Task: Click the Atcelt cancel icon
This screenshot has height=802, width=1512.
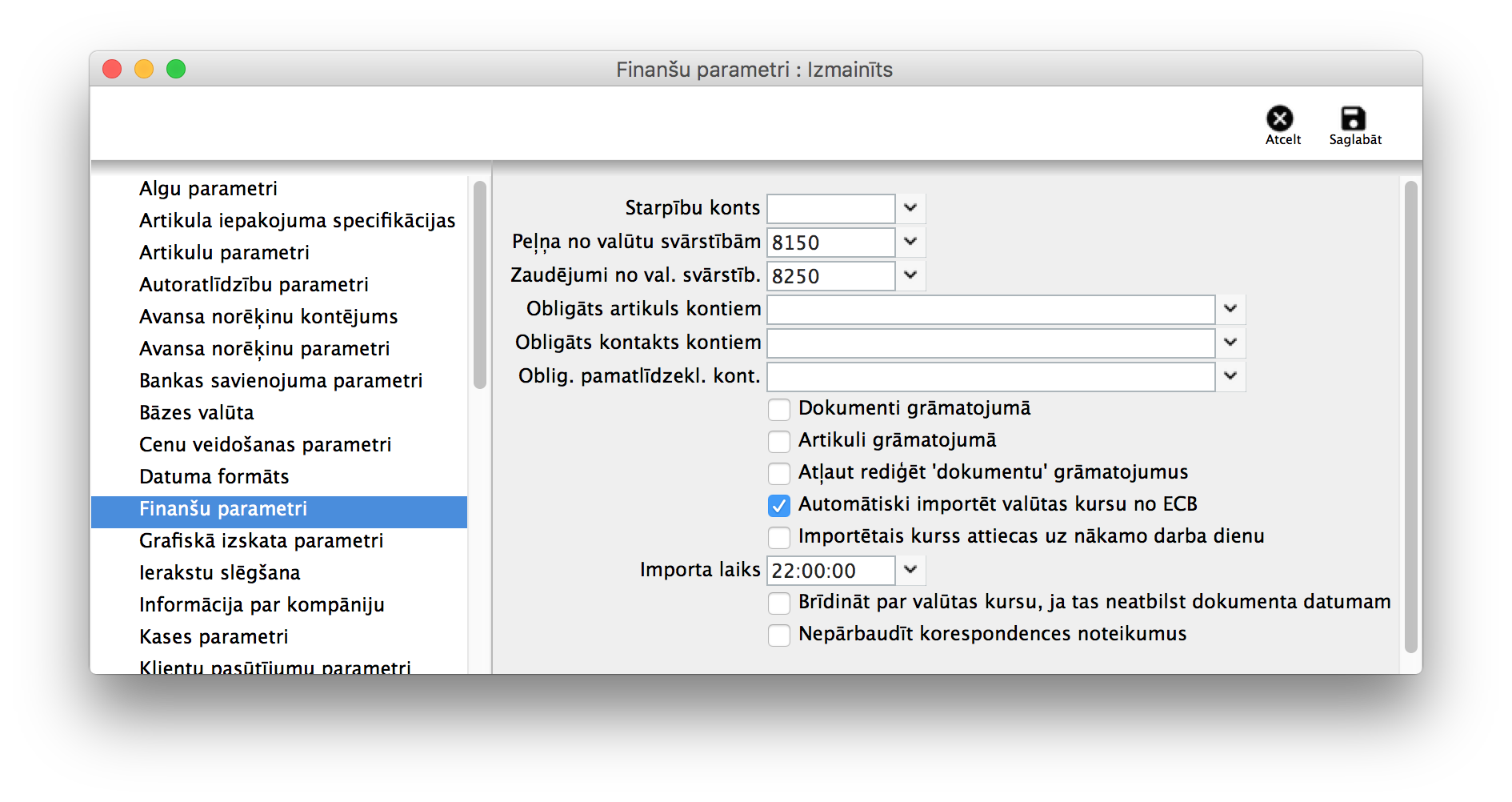Action: point(1279,119)
